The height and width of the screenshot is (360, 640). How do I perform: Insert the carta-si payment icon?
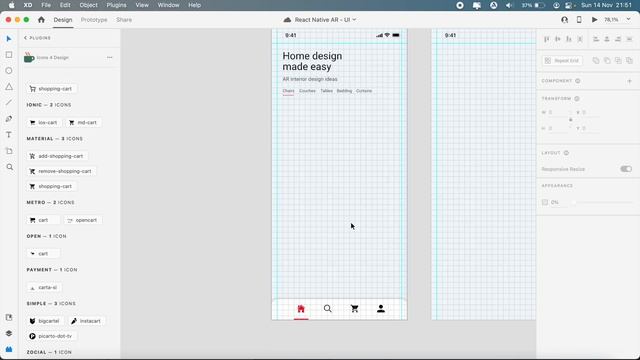[x=44, y=287]
